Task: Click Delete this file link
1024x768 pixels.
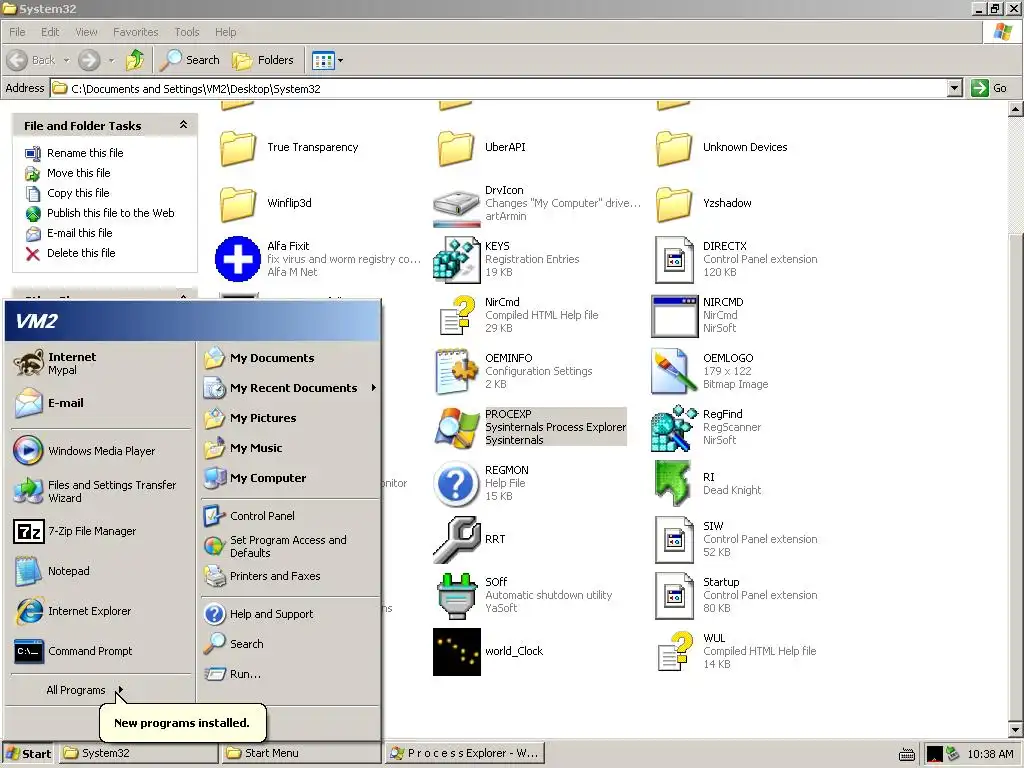Action: (x=81, y=253)
